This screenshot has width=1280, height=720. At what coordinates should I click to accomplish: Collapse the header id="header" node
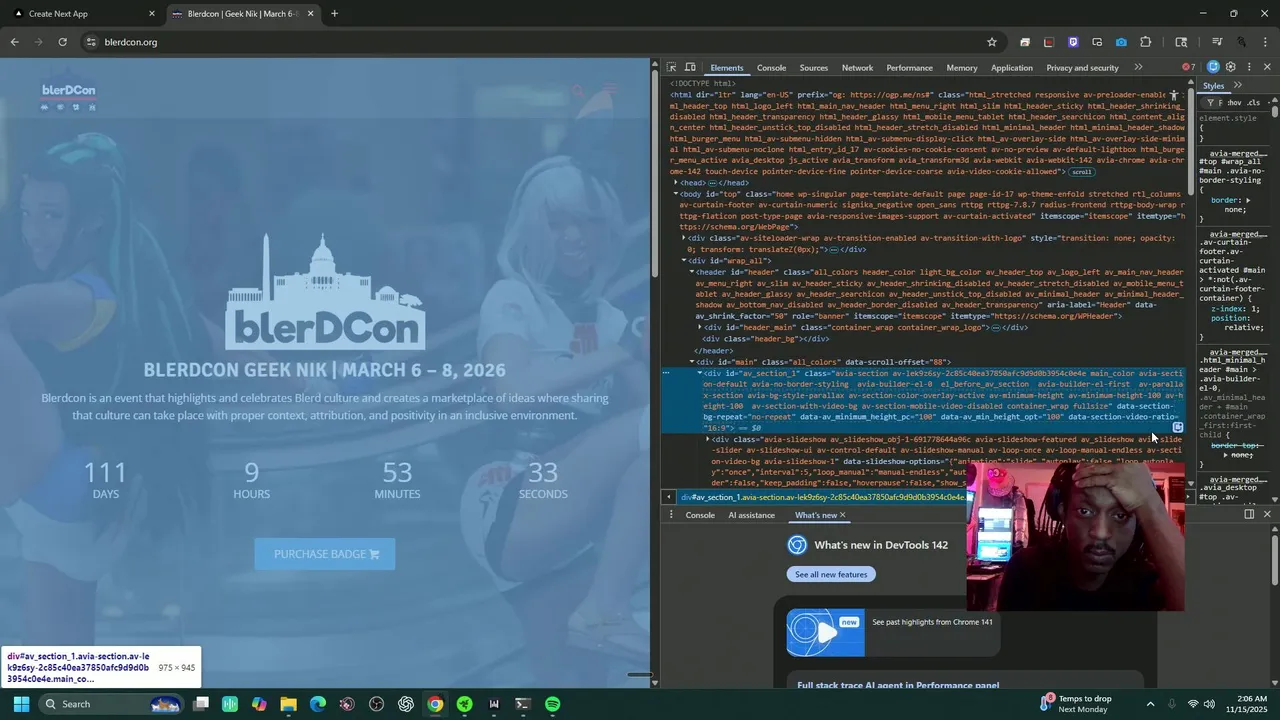(691, 272)
